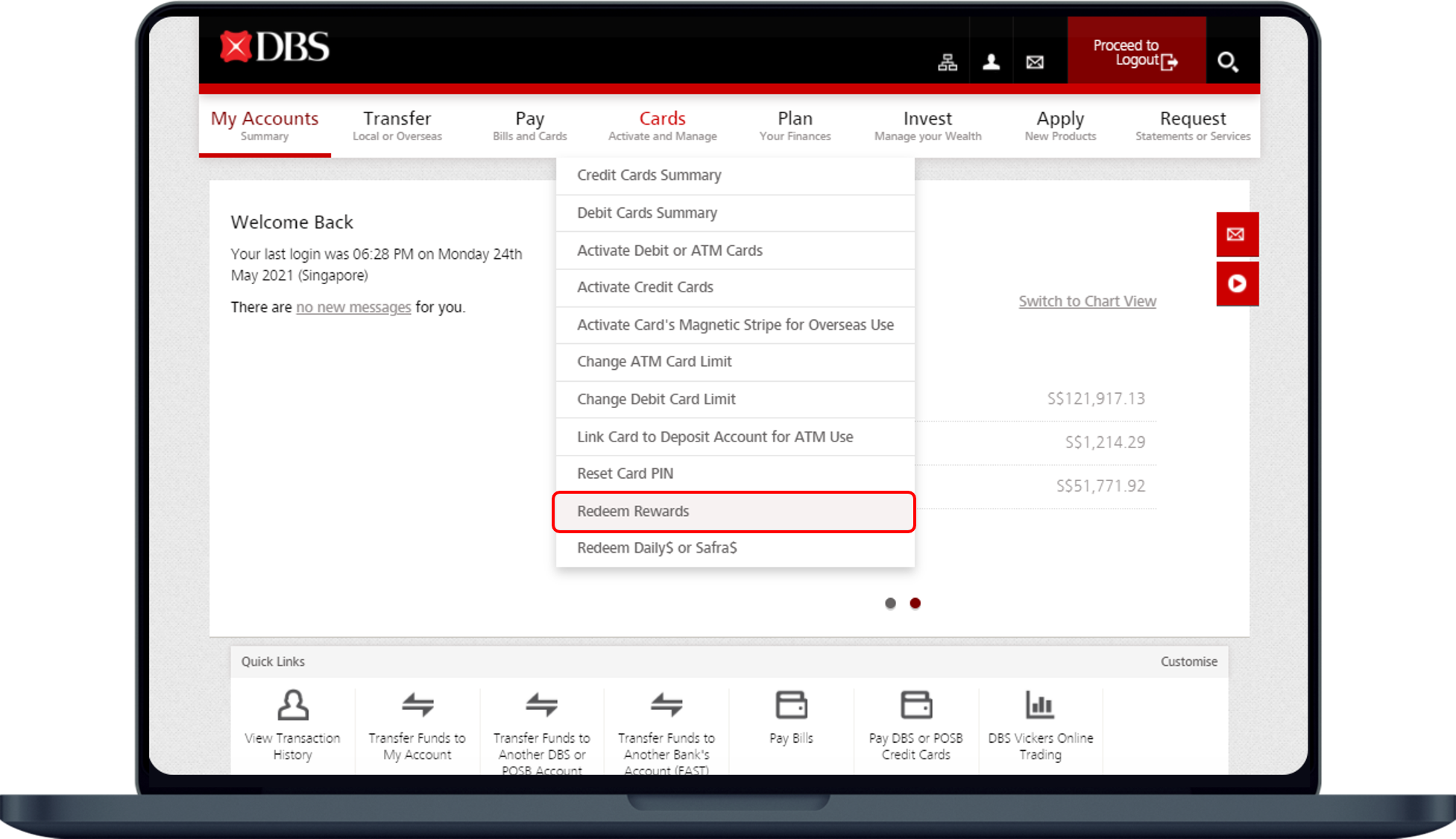Click the no new messages link
Screen dimensions: 1456x839
point(353,307)
